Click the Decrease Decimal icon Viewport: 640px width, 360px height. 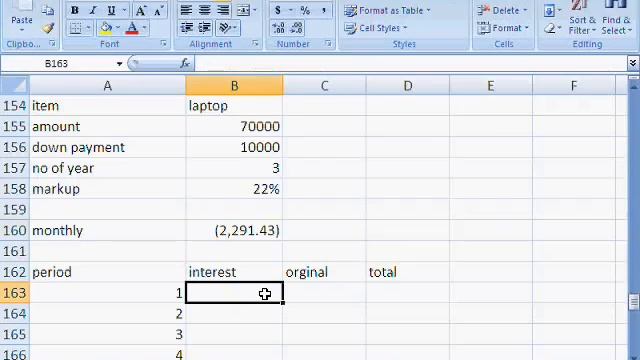coord(296,28)
